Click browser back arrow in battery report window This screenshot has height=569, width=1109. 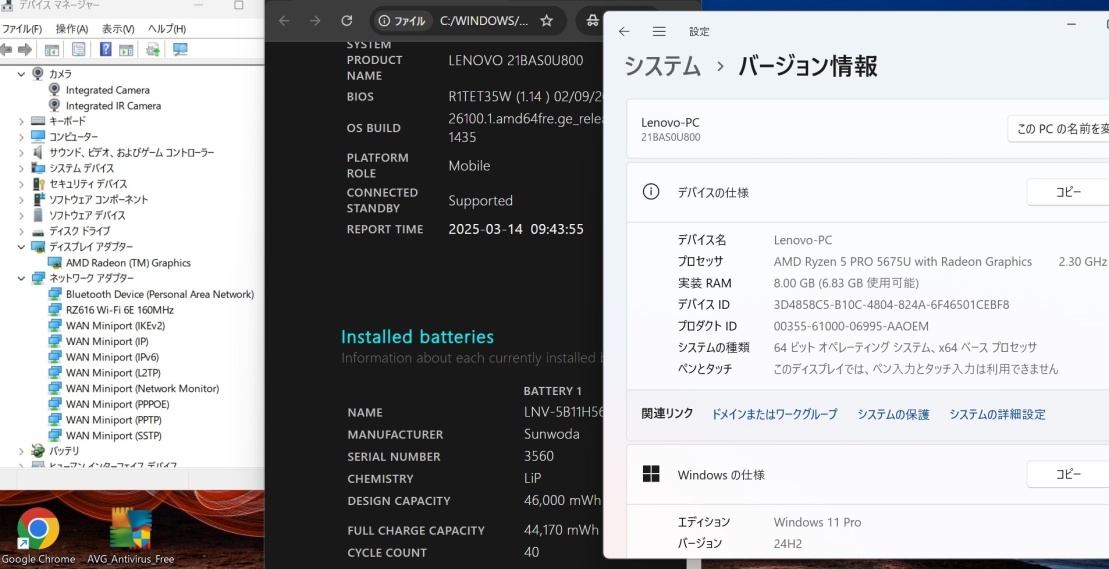(284, 20)
